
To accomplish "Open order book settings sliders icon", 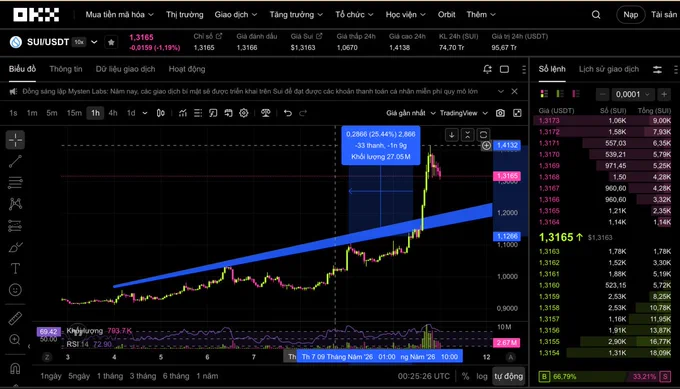I will pyautogui.click(x=657, y=69).
